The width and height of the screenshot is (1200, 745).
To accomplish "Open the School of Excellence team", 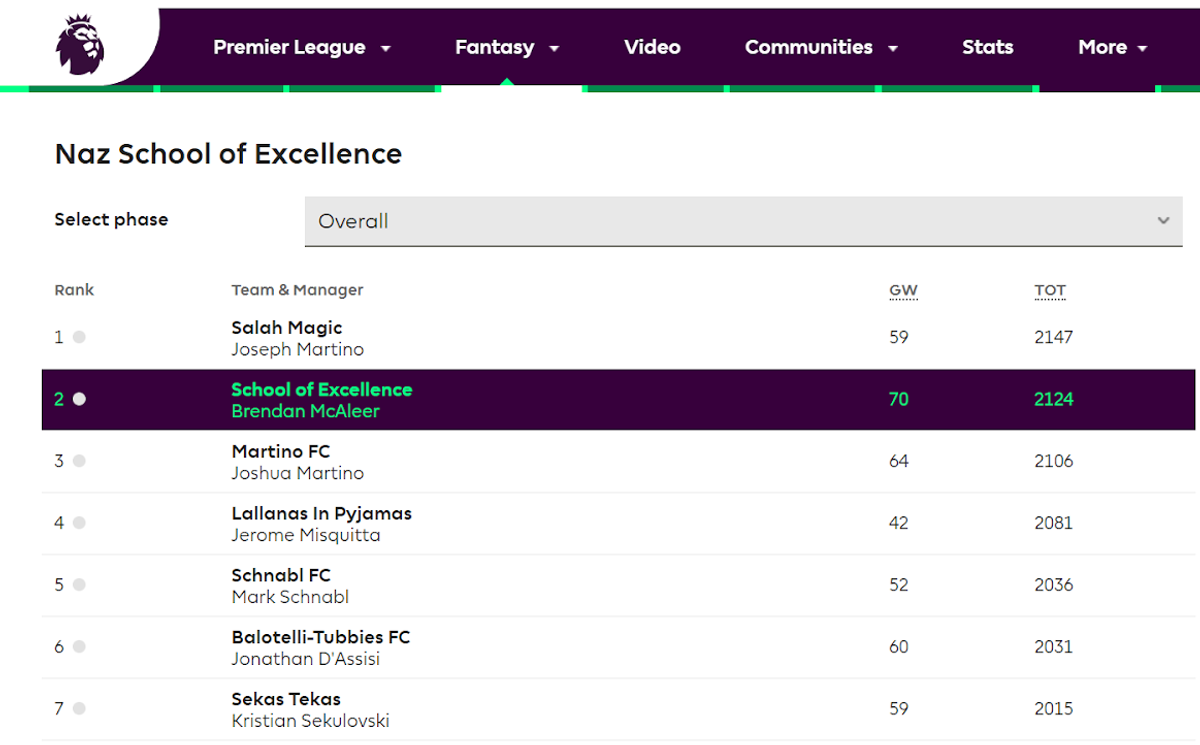I will coord(321,390).
